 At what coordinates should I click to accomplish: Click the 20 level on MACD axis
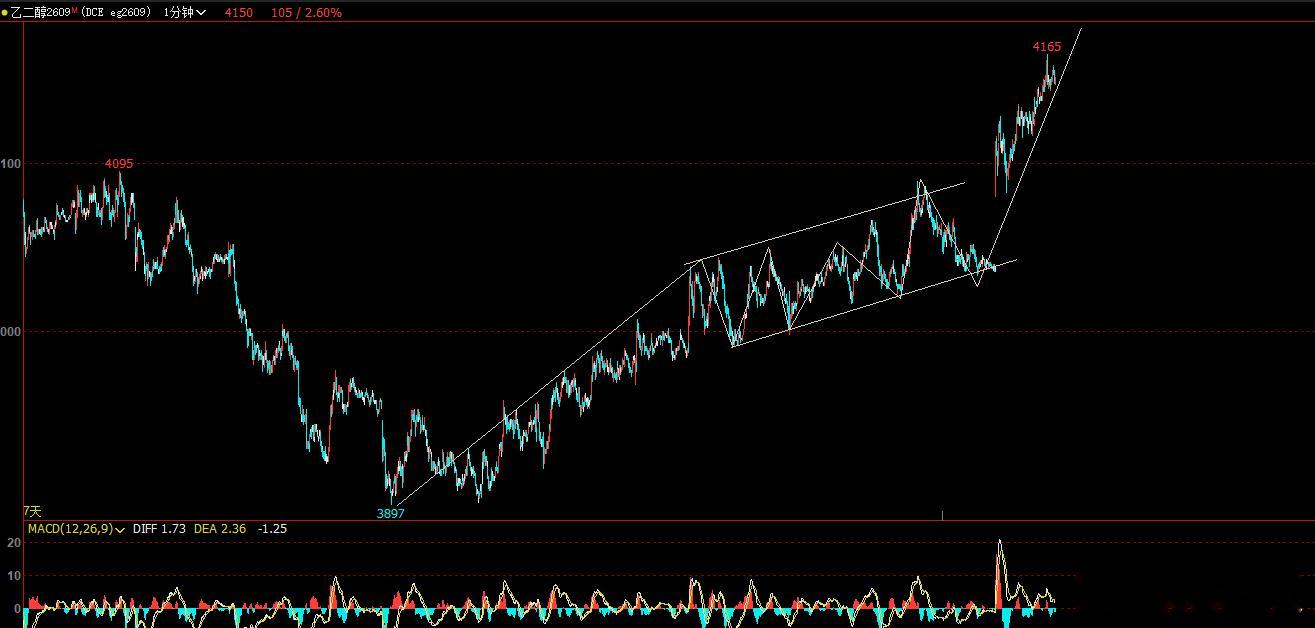tap(14, 542)
